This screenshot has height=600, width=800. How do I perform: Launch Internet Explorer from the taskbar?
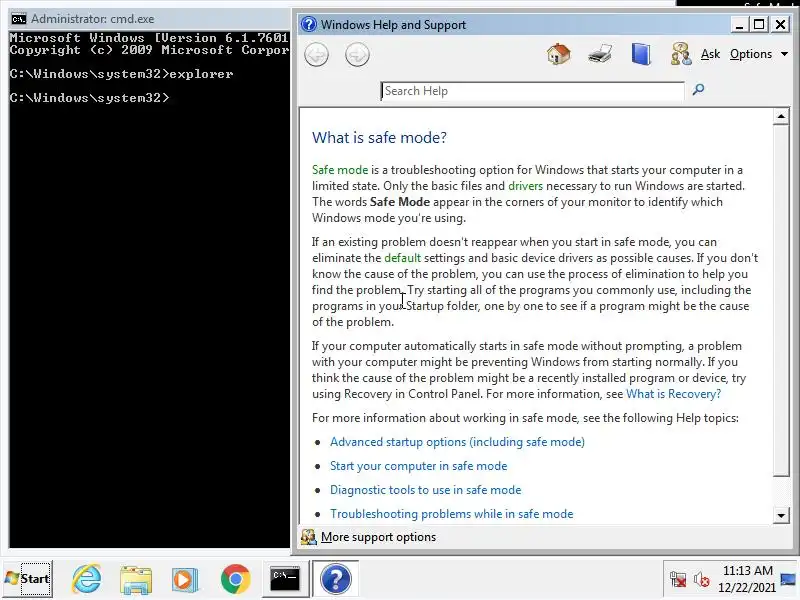click(86, 579)
